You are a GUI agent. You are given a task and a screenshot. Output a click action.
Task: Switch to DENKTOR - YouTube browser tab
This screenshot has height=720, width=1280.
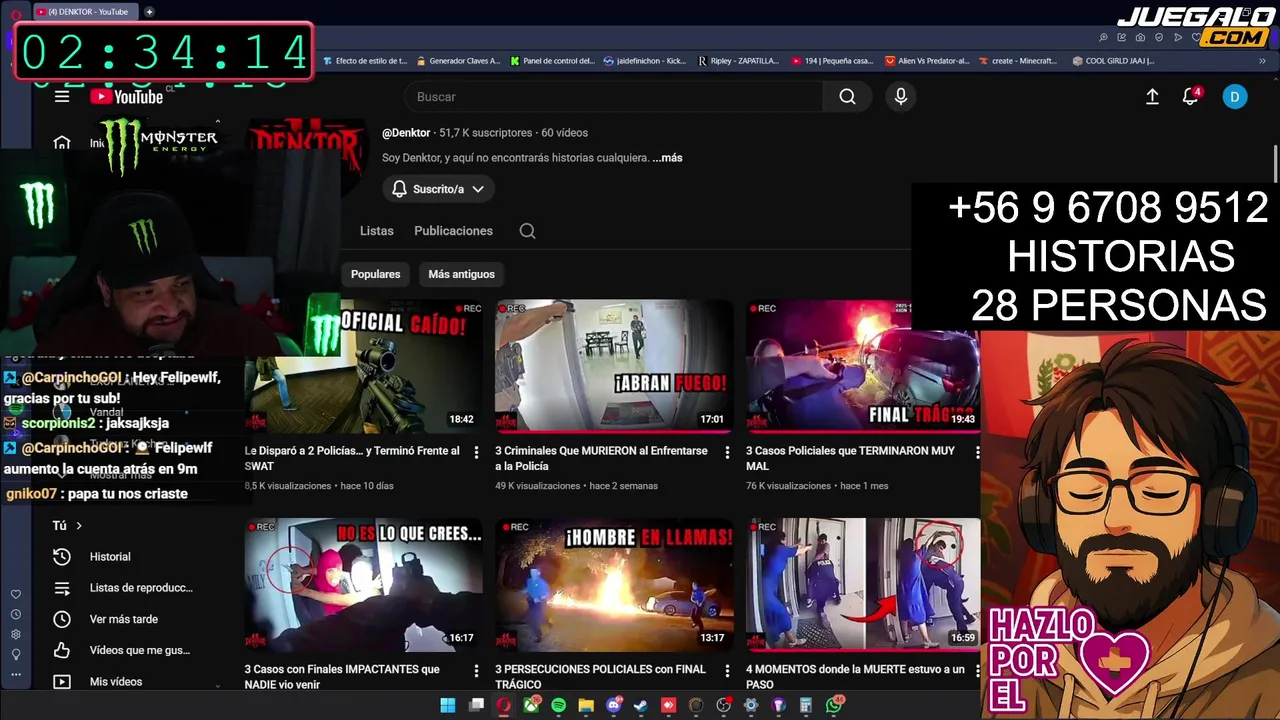point(86,12)
